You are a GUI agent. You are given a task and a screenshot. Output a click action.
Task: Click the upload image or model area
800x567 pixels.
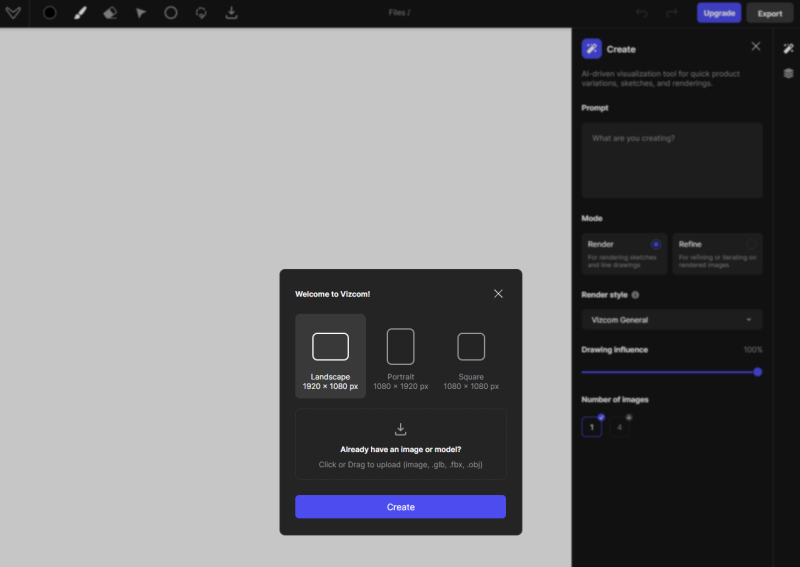coord(401,444)
